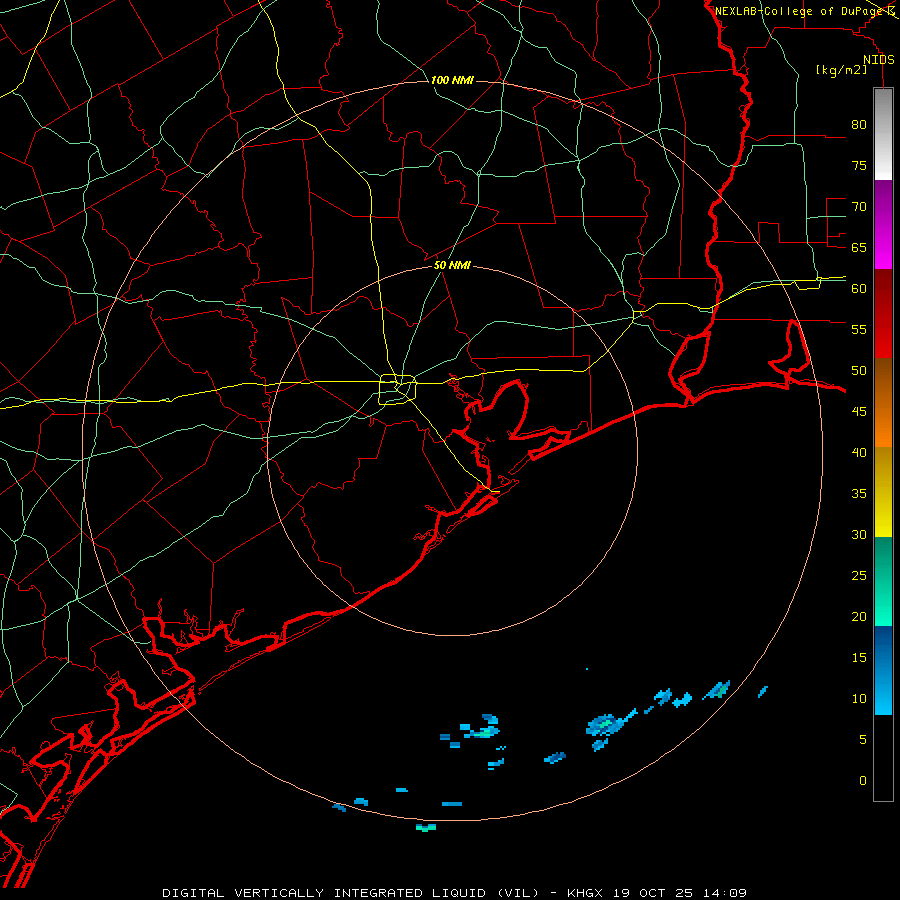Click the "KHGX" station ID in footer

point(584,893)
